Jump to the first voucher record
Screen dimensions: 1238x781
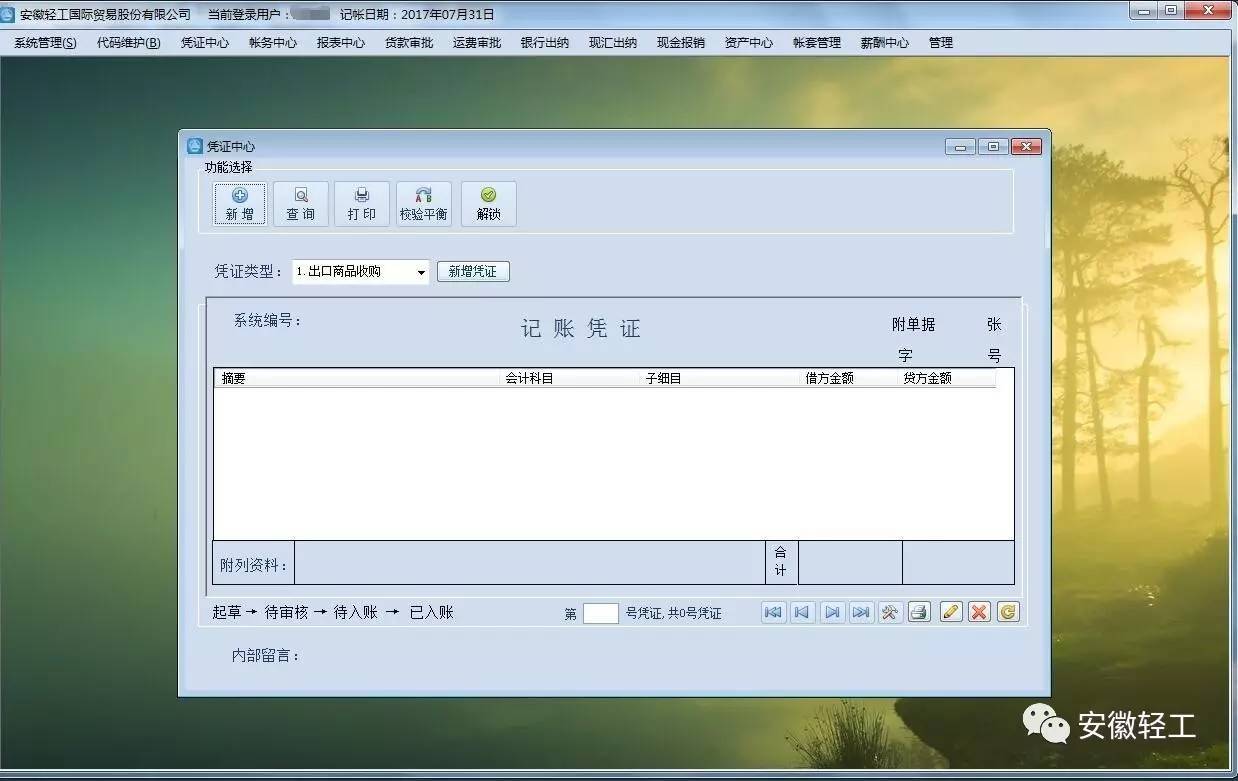click(x=774, y=612)
